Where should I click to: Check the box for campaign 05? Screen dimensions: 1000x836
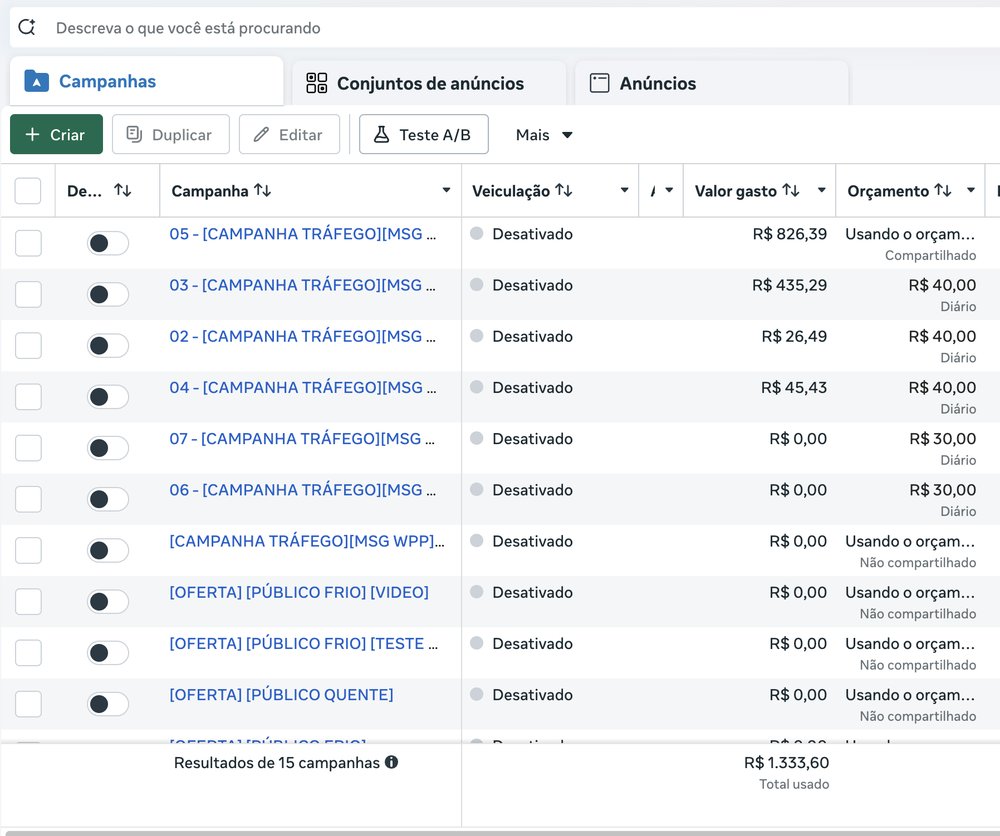[x=28, y=243]
